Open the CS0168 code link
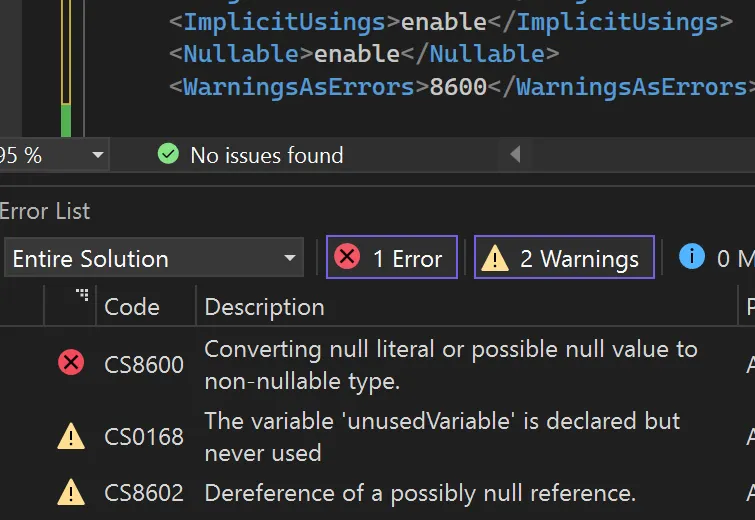This screenshot has width=755, height=520. tap(143, 437)
